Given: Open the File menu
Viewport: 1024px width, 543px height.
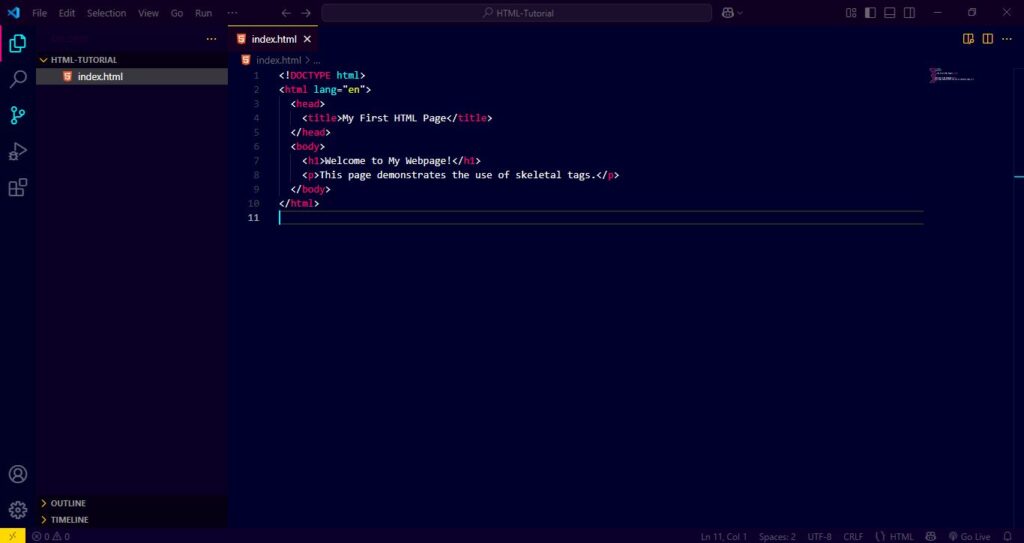Looking at the screenshot, I should click(39, 13).
